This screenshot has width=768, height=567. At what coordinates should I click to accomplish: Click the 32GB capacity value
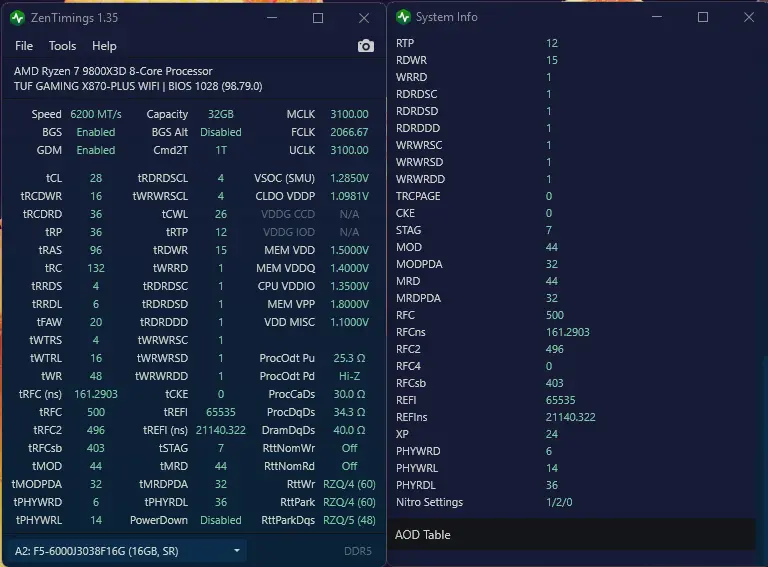221,114
